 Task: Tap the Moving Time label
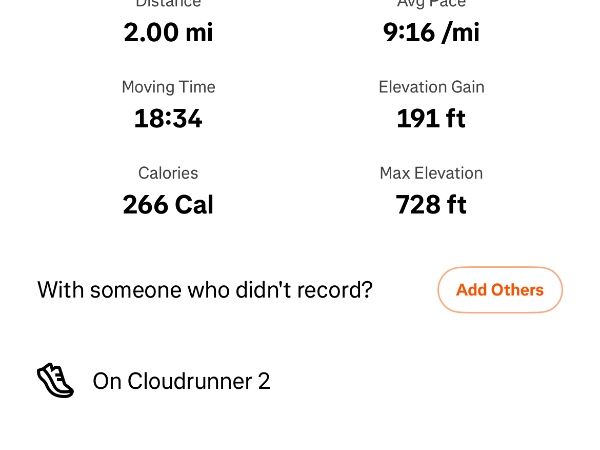(x=168, y=87)
